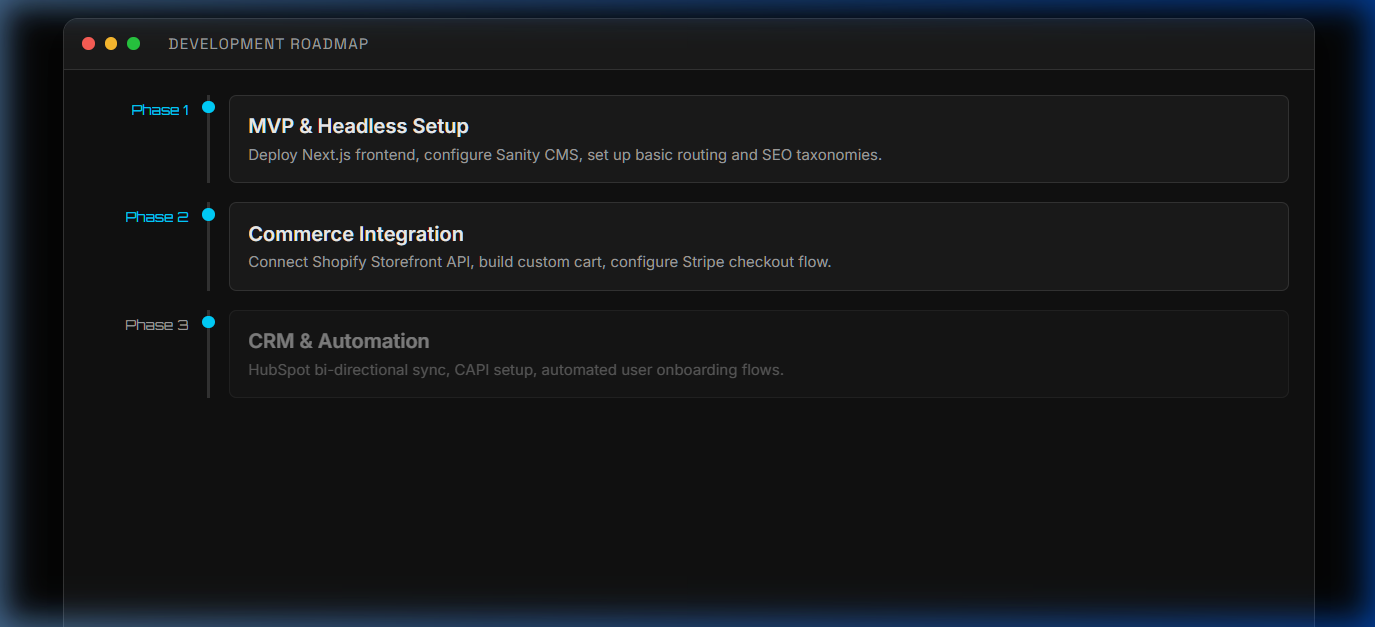Click the red close window dot
1375x627 pixels.
tap(88, 44)
